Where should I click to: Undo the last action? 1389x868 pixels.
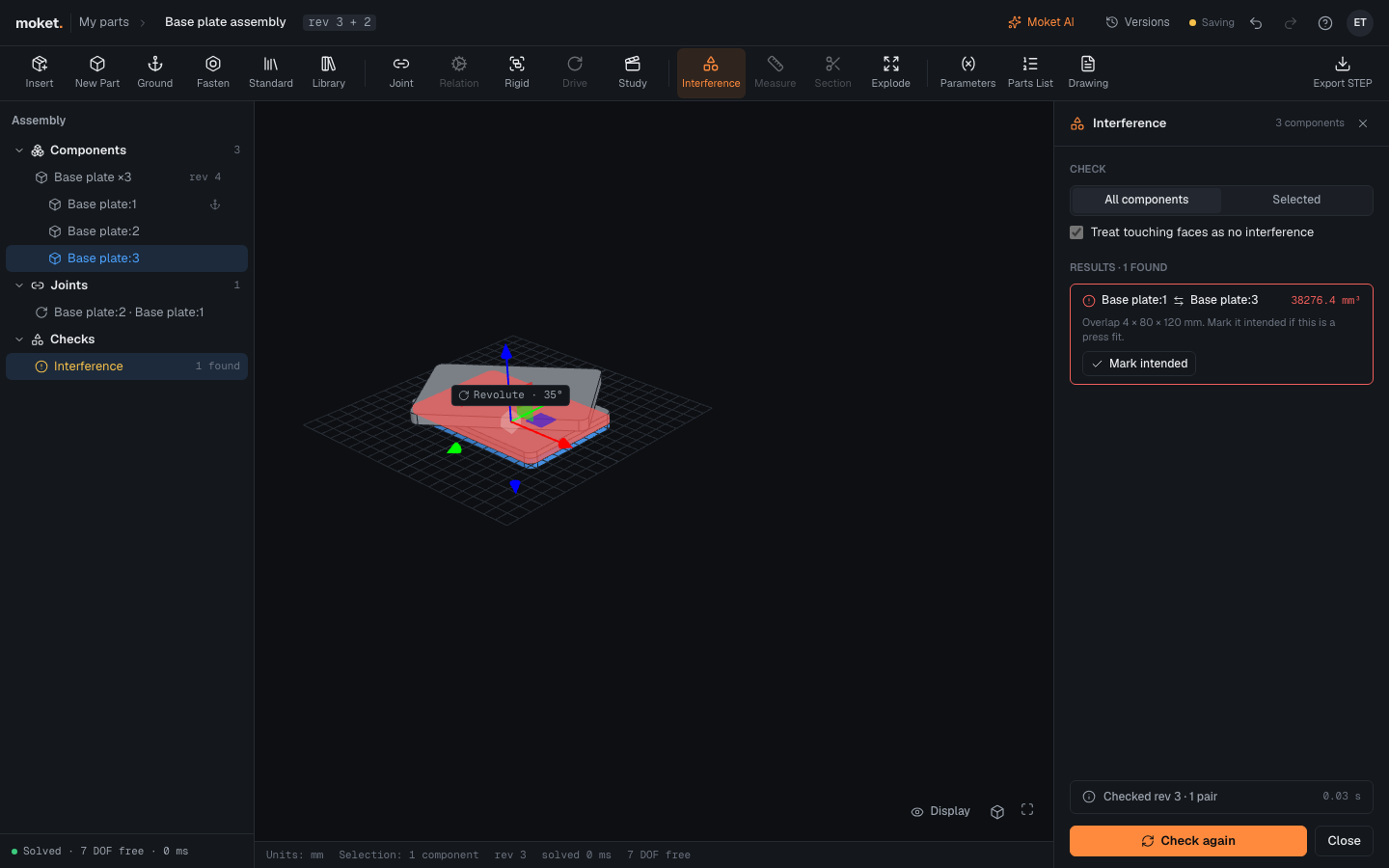1256,23
